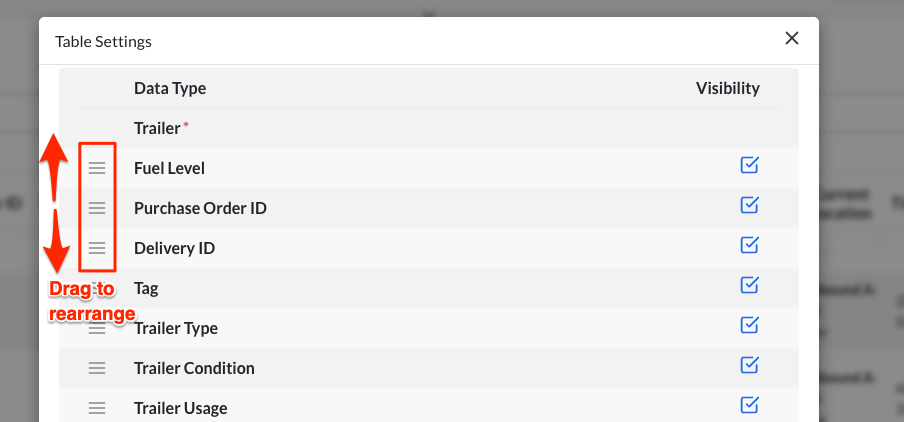Click the Visibility column header
This screenshot has height=422, width=904.
727,88
